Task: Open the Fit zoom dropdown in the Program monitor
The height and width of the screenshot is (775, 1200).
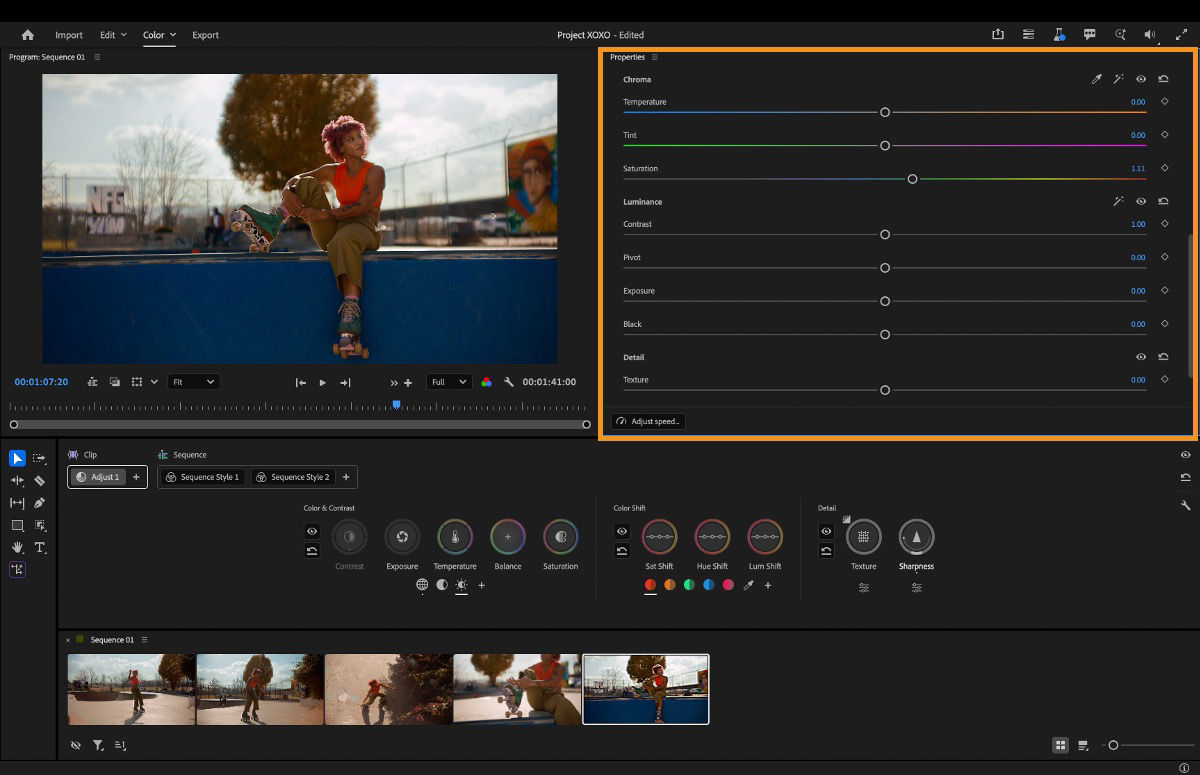Action: pyautogui.click(x=193, y=381)
